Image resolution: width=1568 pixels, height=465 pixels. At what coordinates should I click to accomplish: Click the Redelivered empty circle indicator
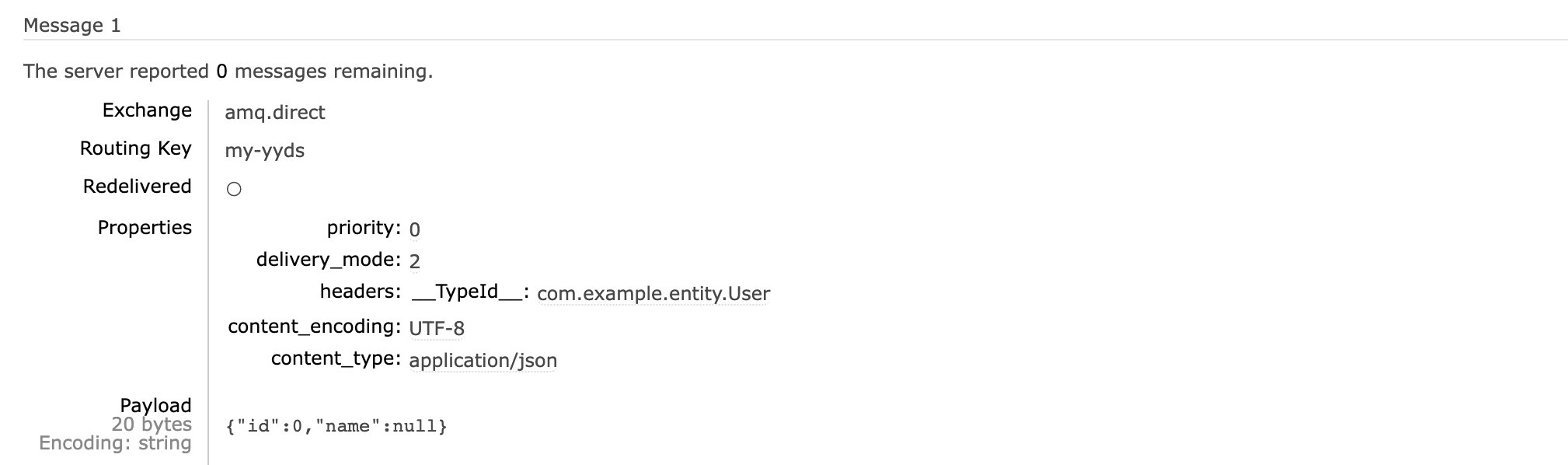click(x=234, y=189)
